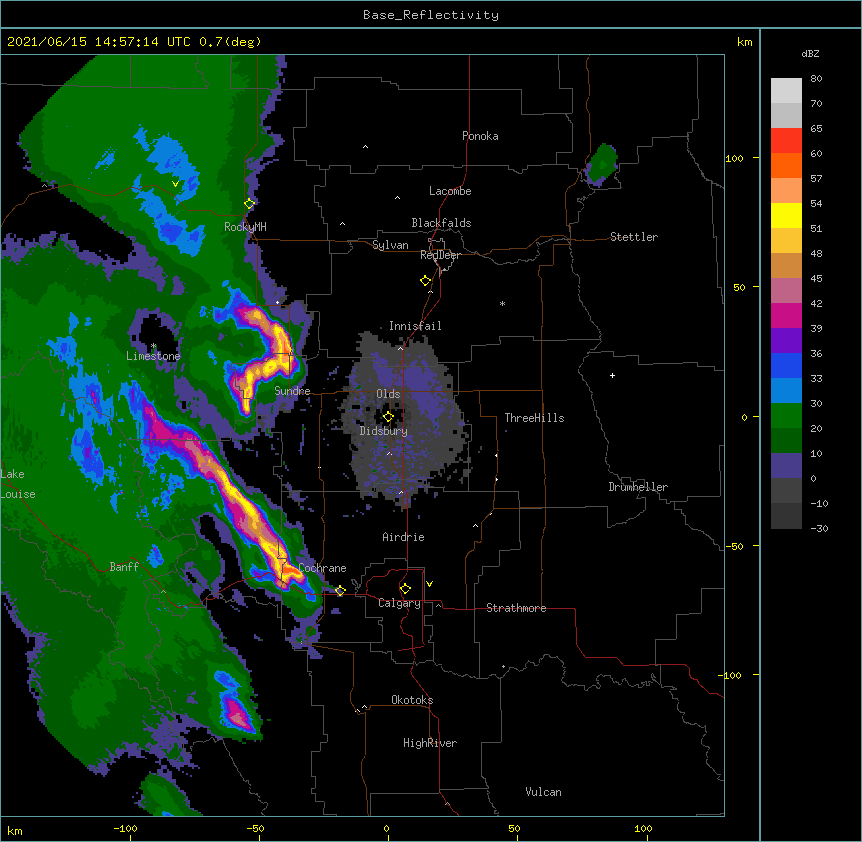The width and height of the screenshot is (862, 842).
Task: Click the white asterisk marker east of Innisfail
Action: click(502, 303)
